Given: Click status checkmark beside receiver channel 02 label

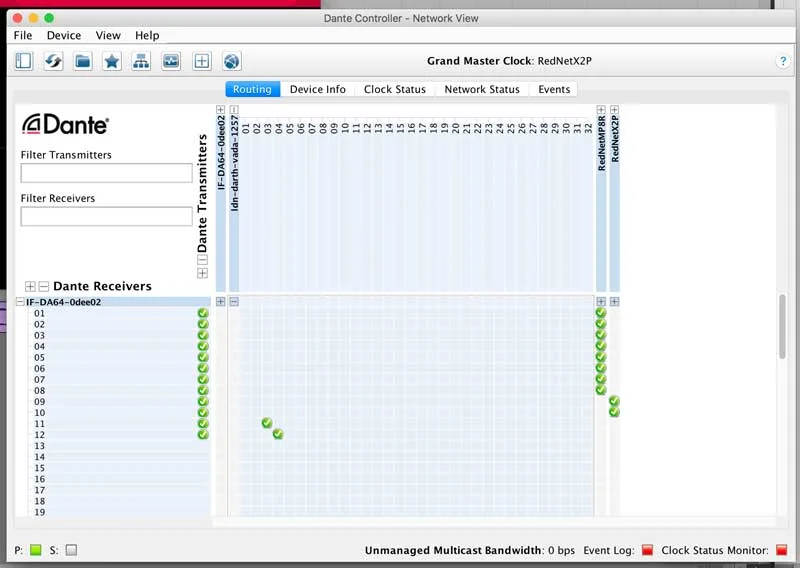Looking at the screenshot, I should coord(203,324).
